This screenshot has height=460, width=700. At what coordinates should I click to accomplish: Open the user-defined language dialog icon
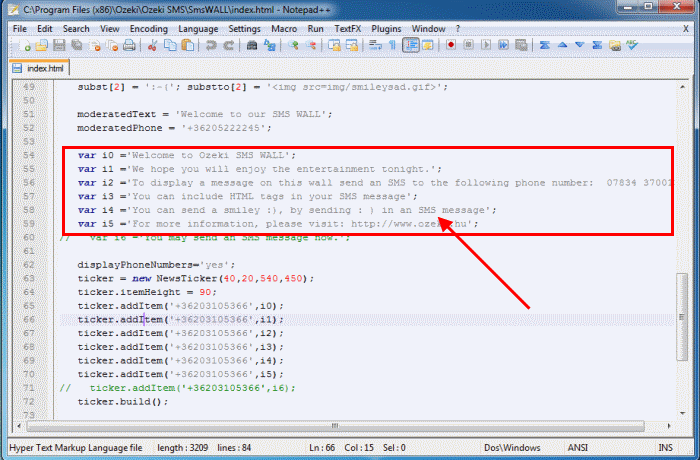(x=428, y=46)
